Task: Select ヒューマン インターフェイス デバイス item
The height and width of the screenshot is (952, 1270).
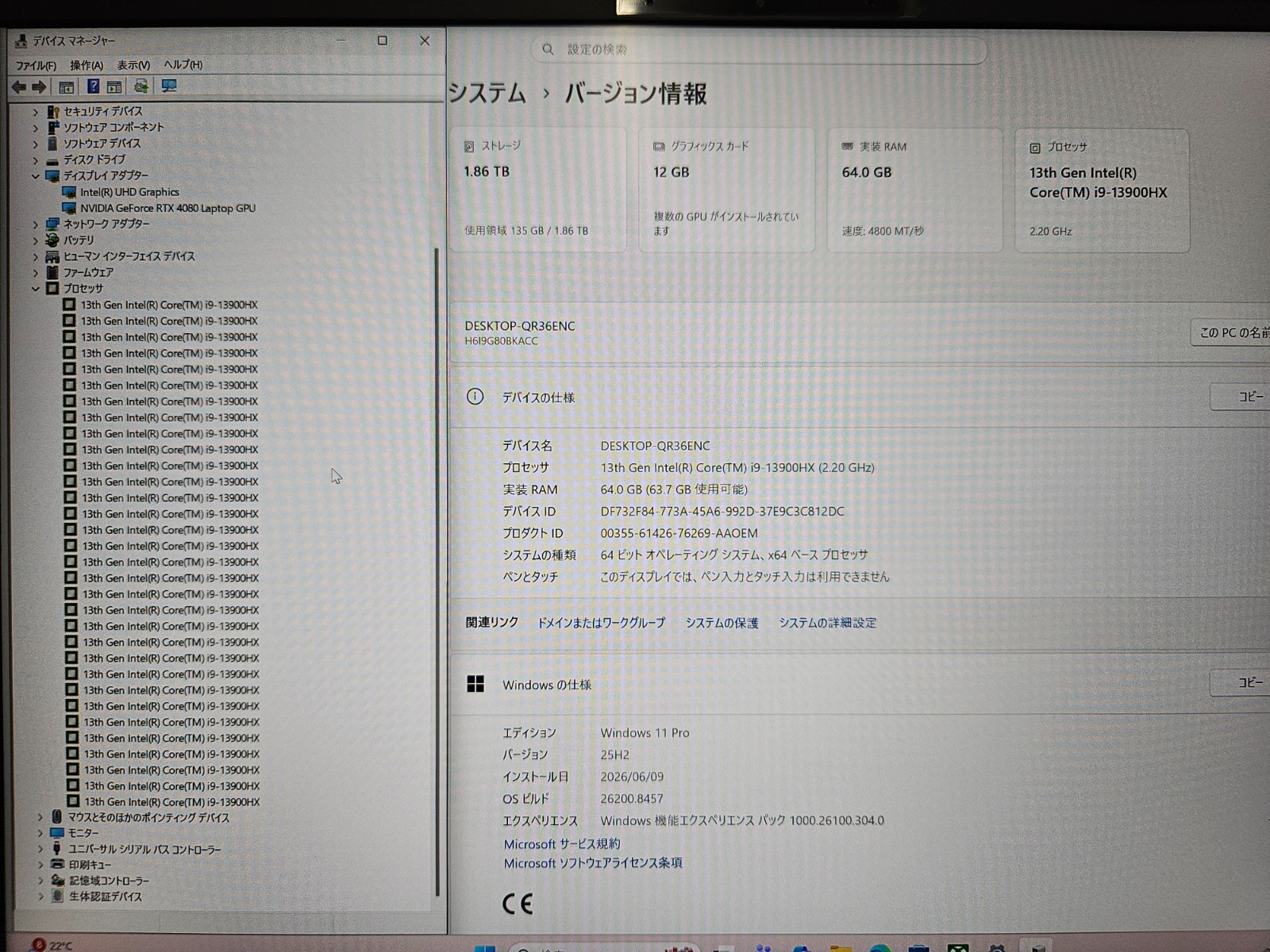Action: pyautogui.click(x=129, y=256)
